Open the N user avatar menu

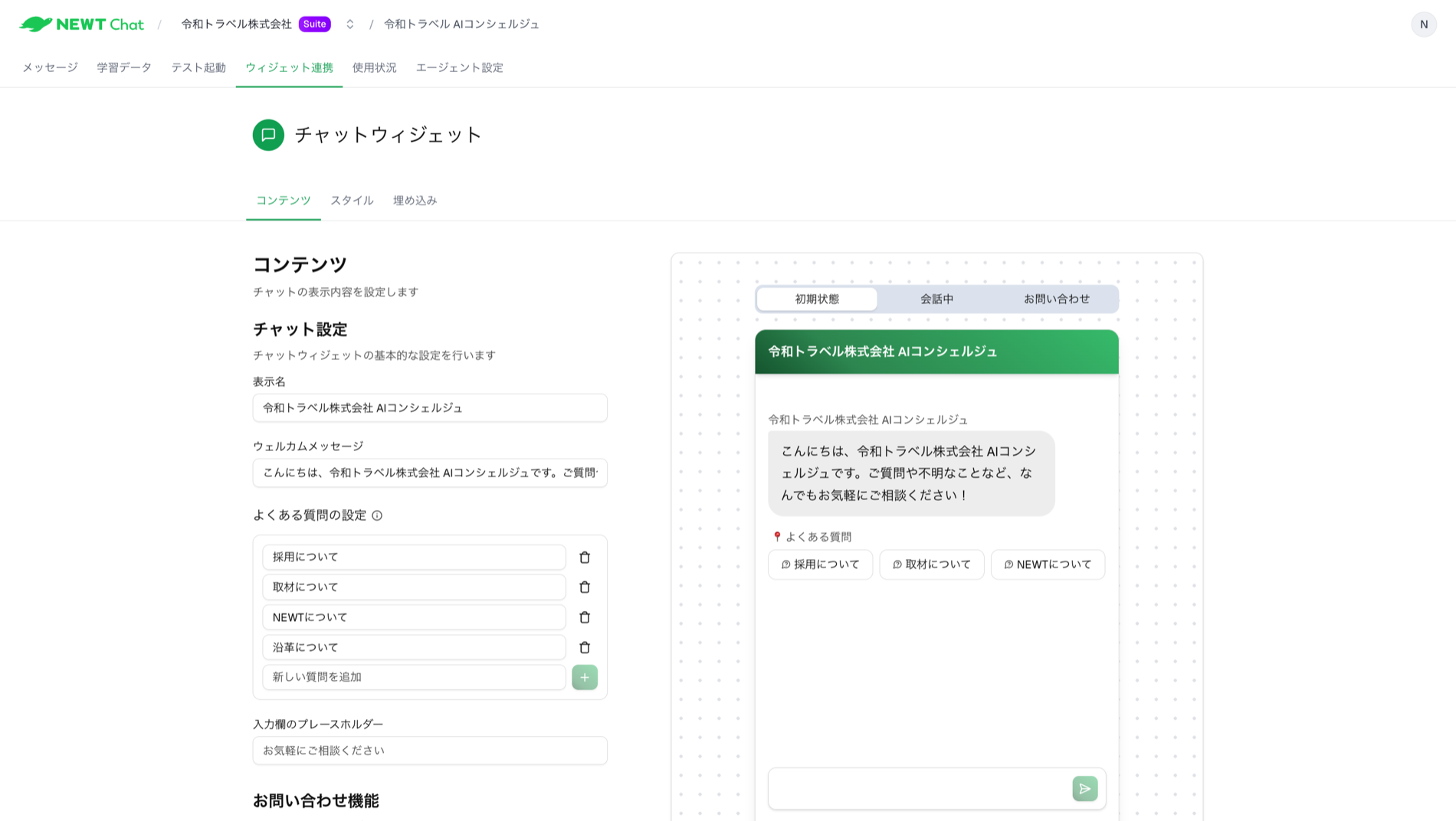click(x=1424, y=24)
